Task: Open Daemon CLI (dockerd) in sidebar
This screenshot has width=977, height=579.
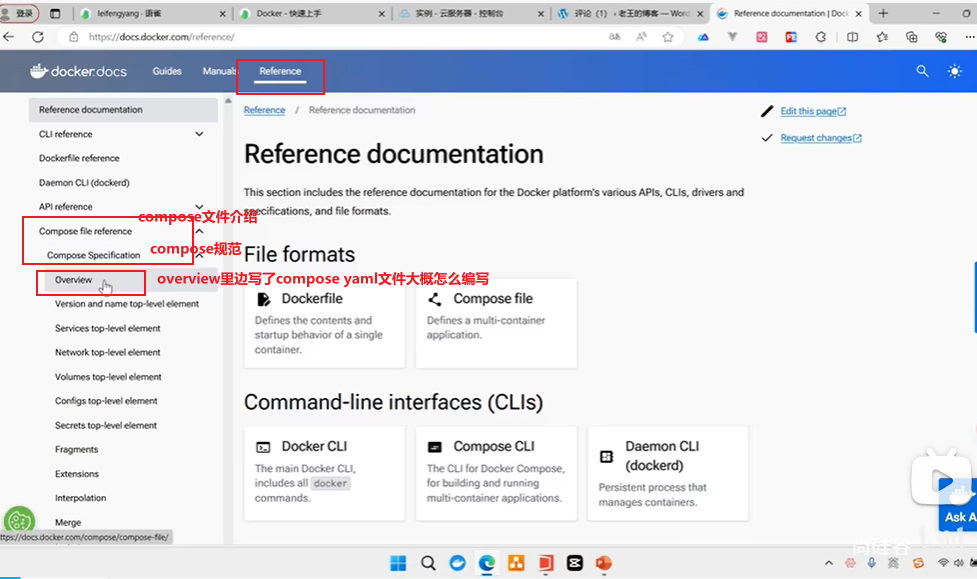Action: click(x=84, y=183)
